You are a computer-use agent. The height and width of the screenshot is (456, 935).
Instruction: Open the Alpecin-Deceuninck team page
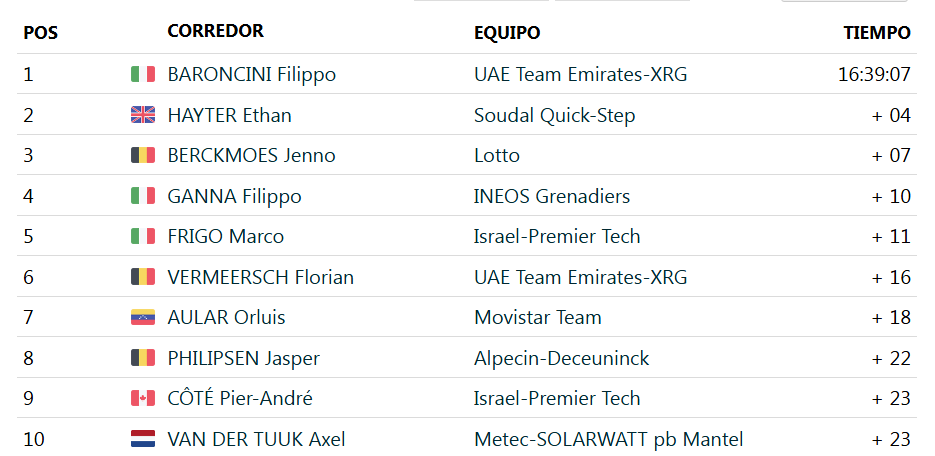(x=561, y=358)
